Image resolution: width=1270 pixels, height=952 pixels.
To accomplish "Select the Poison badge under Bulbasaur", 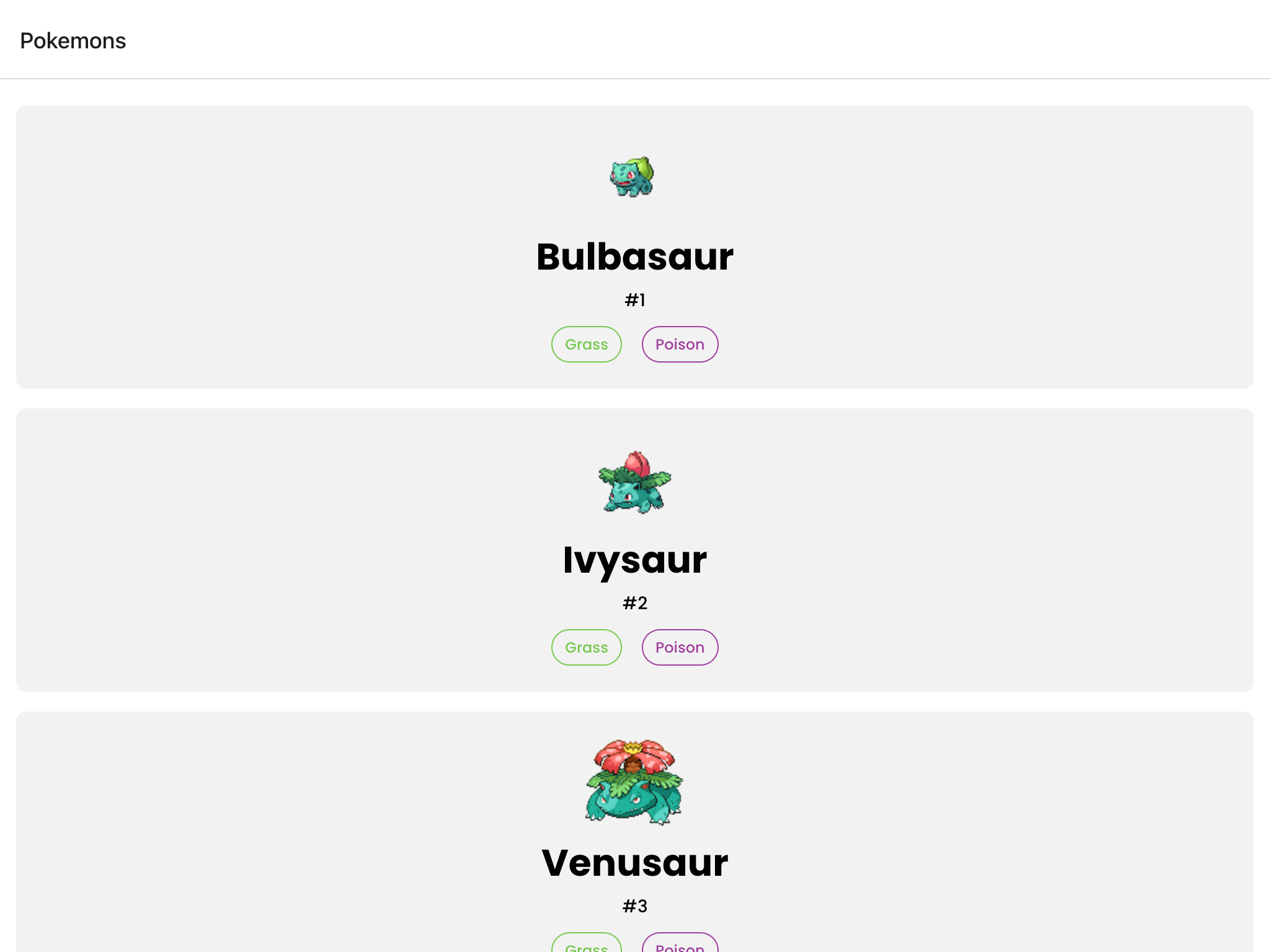I will click(680, 345).
